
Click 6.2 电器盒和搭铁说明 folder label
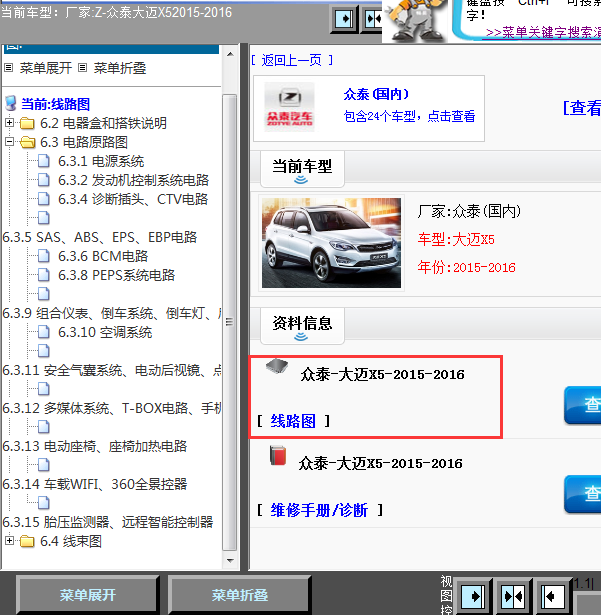104,124
